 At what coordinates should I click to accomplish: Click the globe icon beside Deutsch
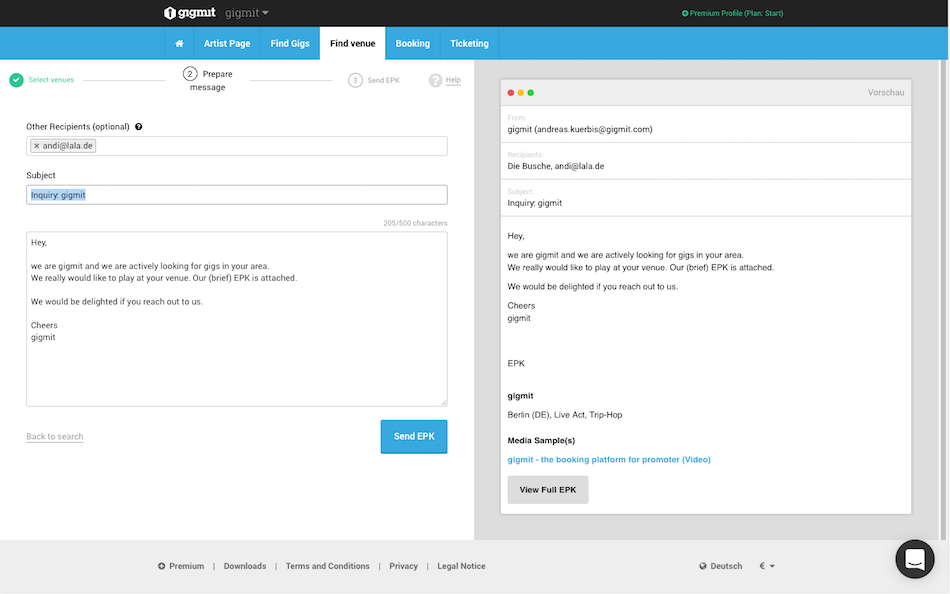click(x=703, y=566)
